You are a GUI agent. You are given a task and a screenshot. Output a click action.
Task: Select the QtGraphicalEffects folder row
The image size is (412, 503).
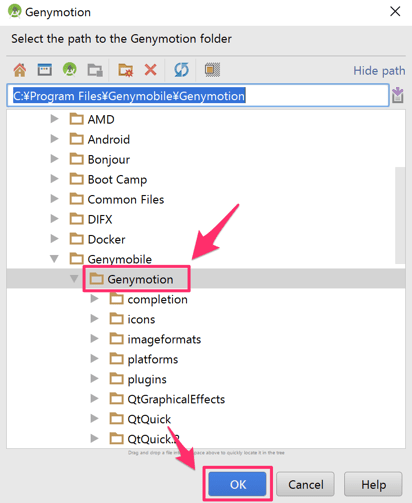[206, 399]
